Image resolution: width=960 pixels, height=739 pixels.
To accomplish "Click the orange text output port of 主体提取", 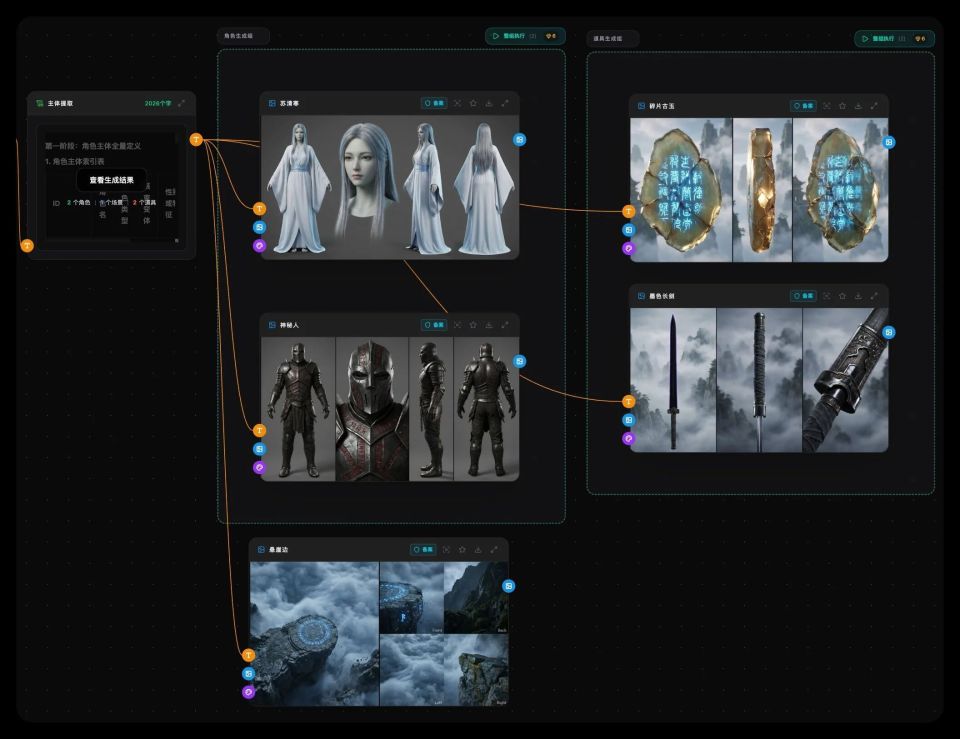I will point(196,140).
